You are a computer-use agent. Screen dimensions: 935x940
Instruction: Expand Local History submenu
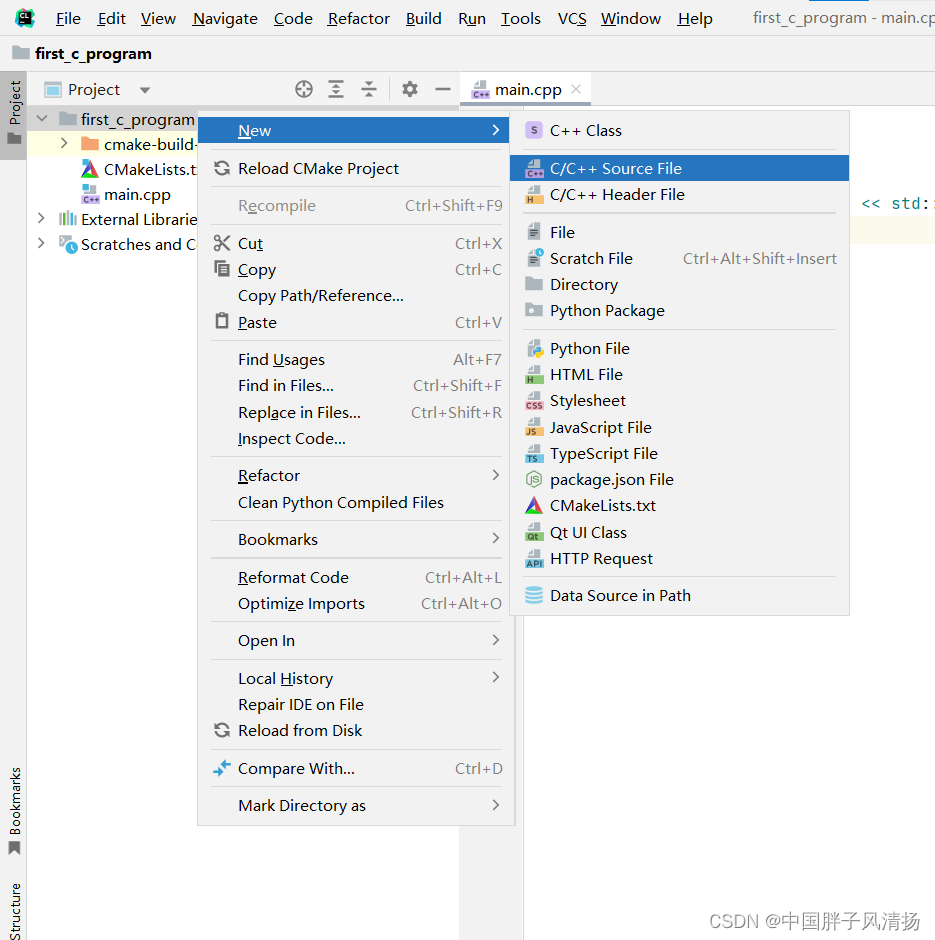(x=356, y=679)
